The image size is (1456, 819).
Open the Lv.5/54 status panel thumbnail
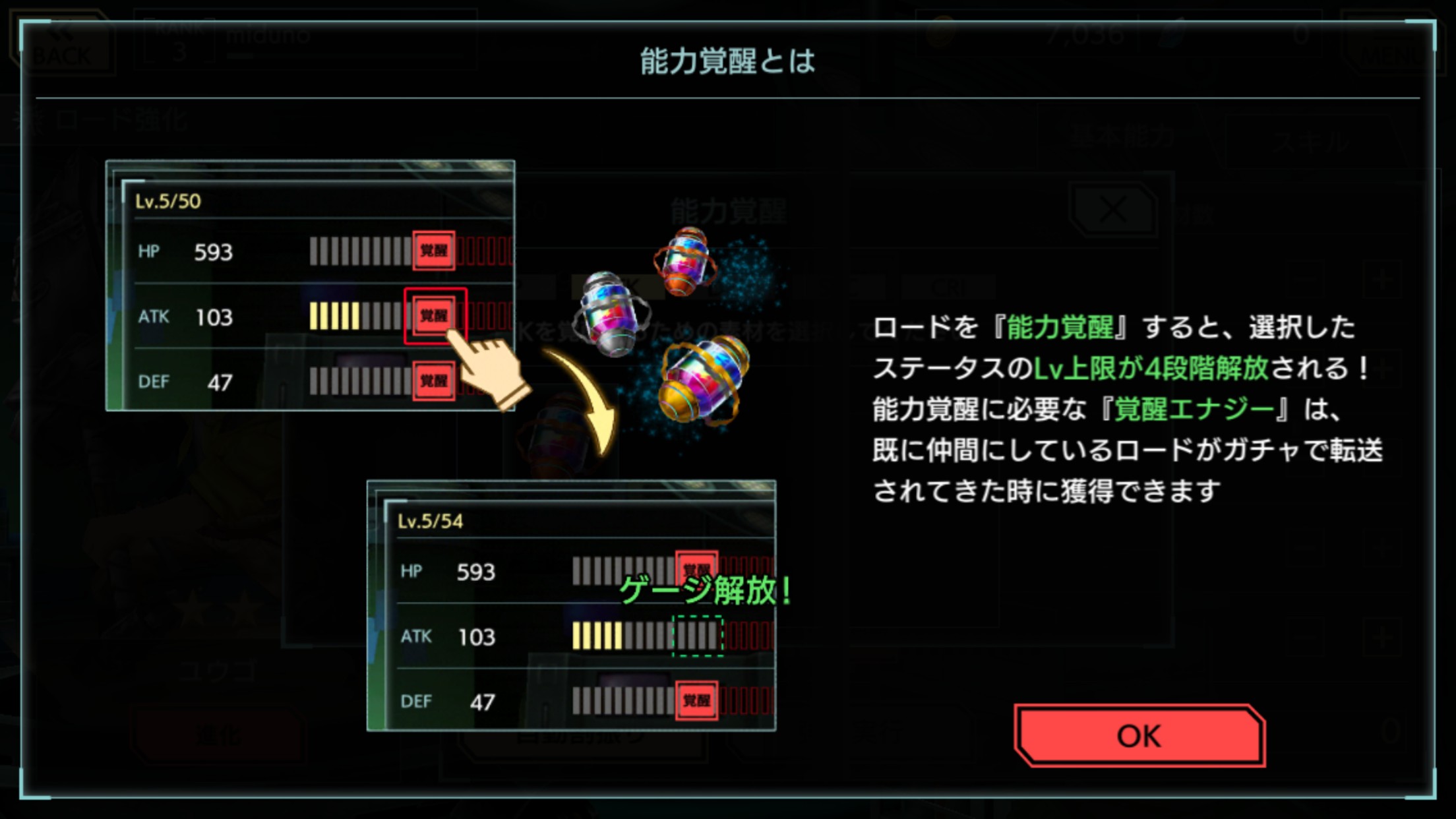[x=571, y=605]
